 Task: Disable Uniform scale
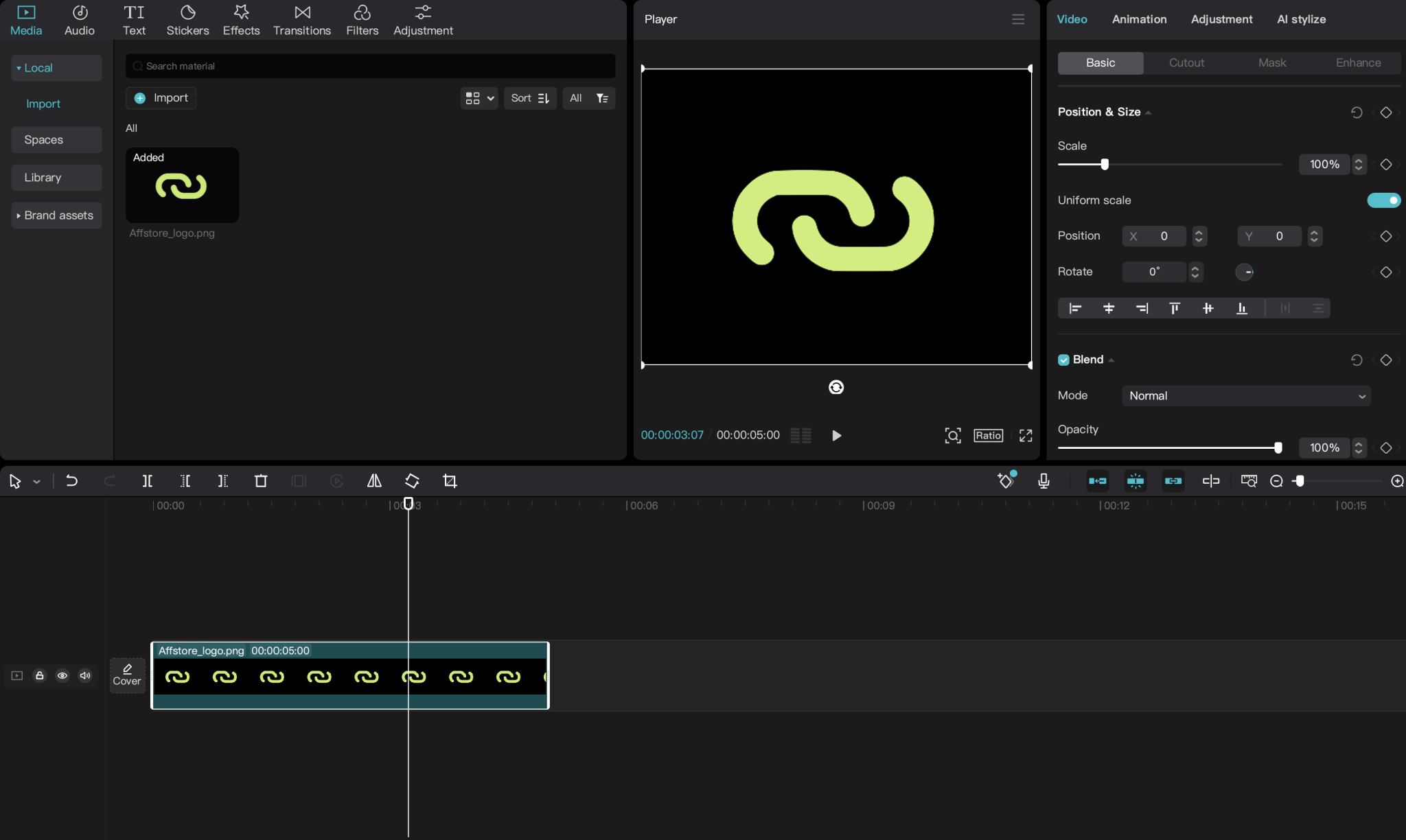tap(1383, 200)
